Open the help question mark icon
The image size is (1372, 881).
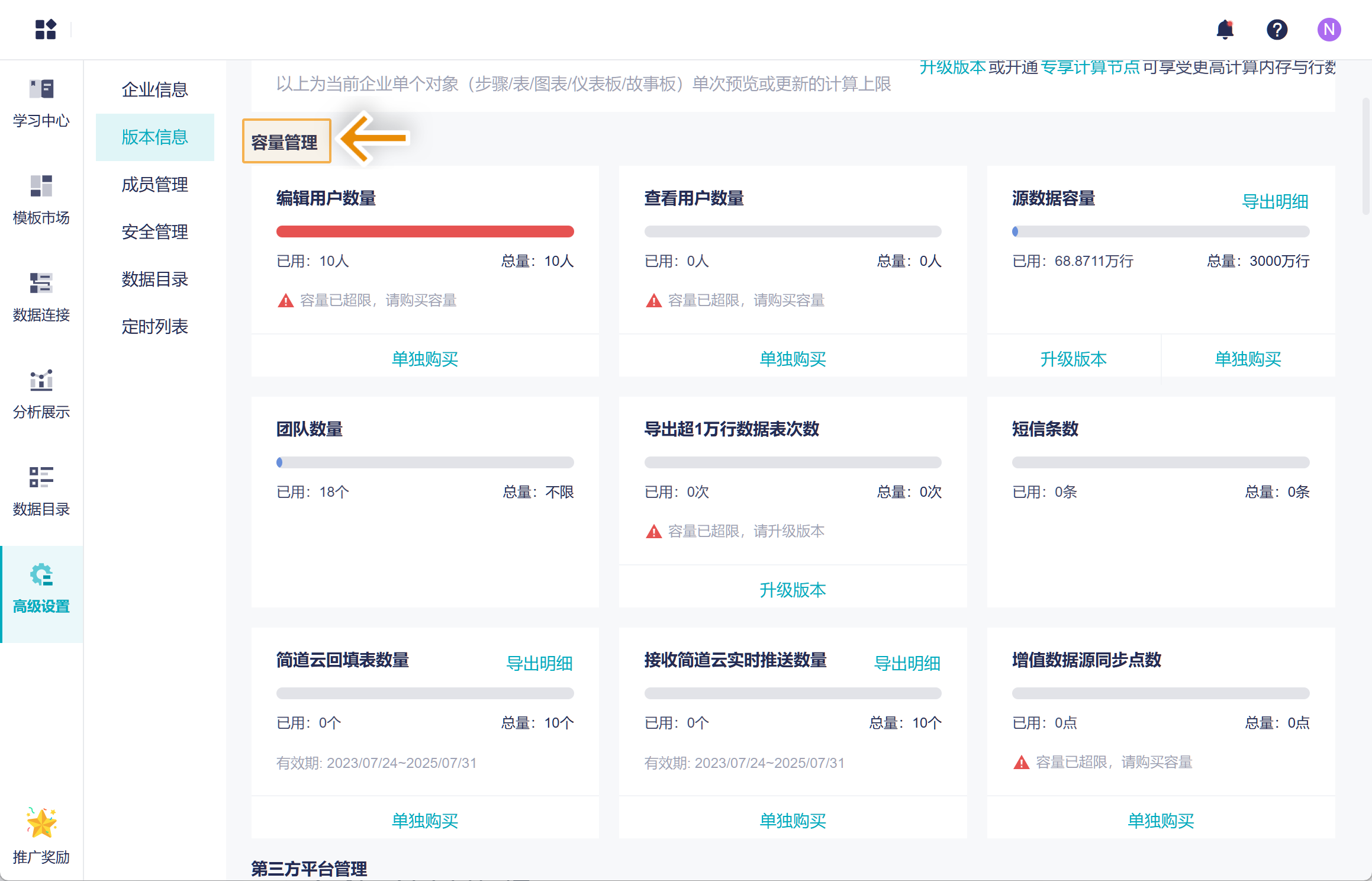click(1277, 29)
